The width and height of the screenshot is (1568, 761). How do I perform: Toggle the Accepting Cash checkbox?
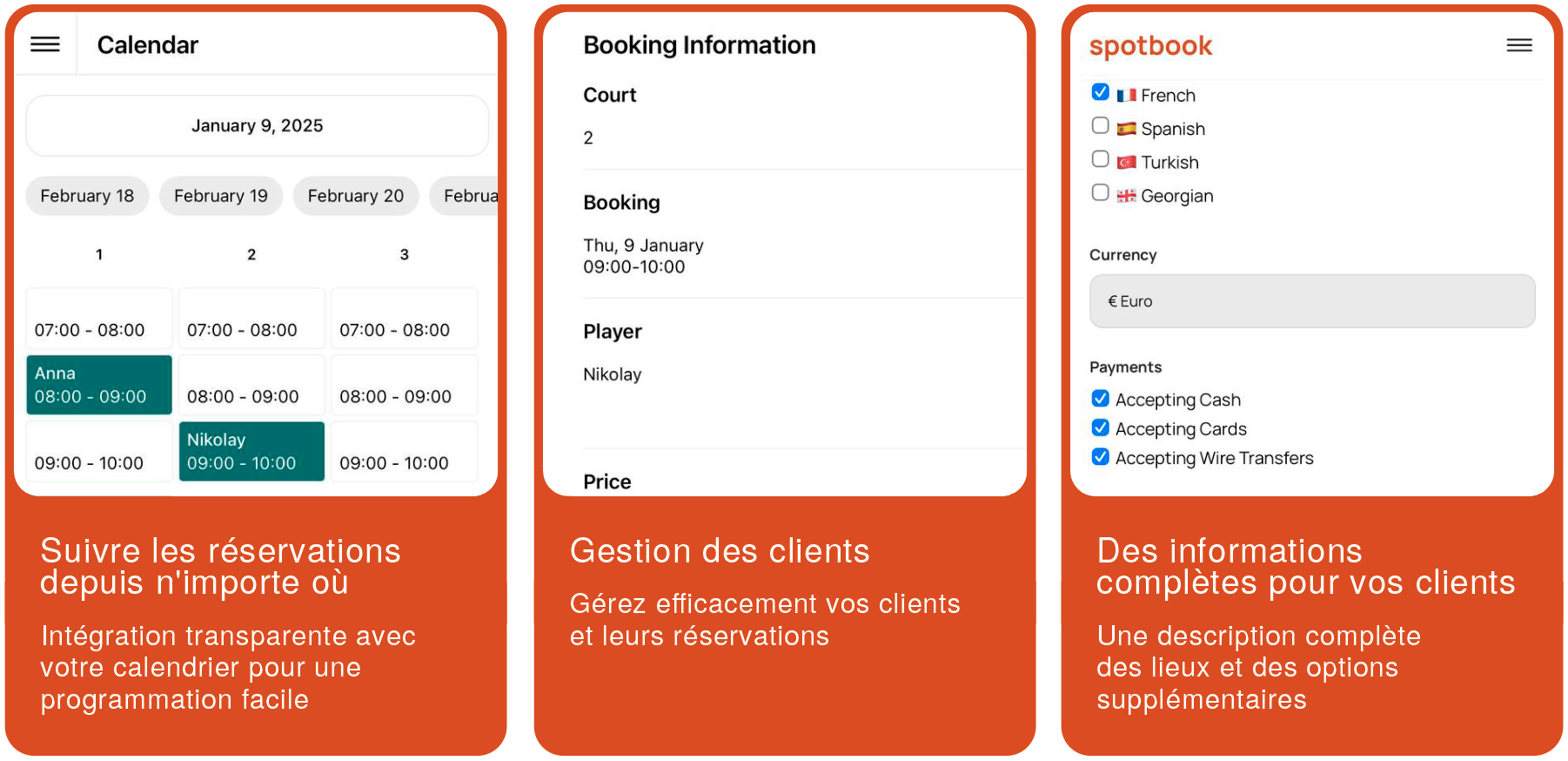[x=1101, y=399]
